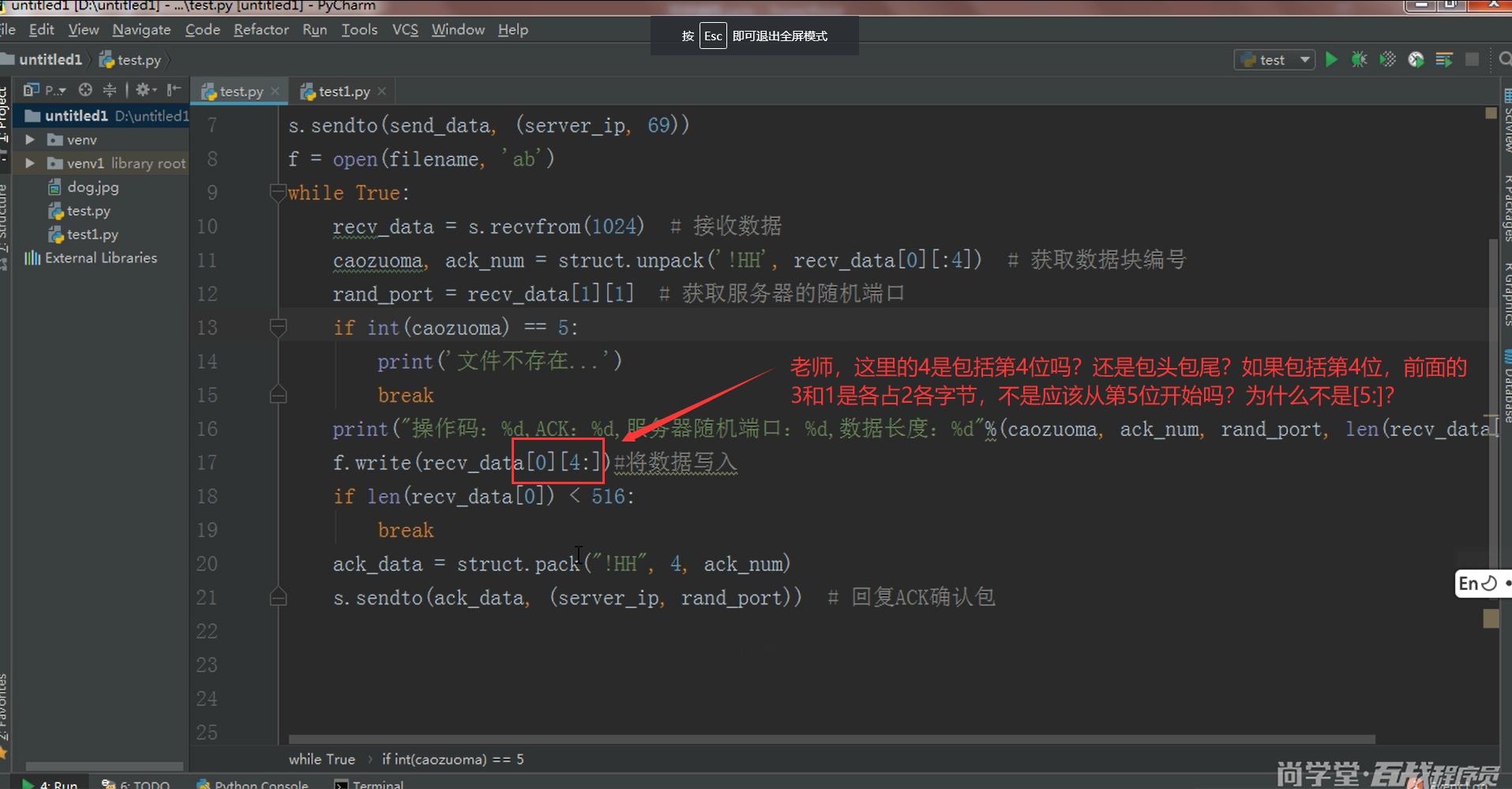Open the 4: Run tool window
This screenshot has width=1512, height=789.
(x=49, y=783)
